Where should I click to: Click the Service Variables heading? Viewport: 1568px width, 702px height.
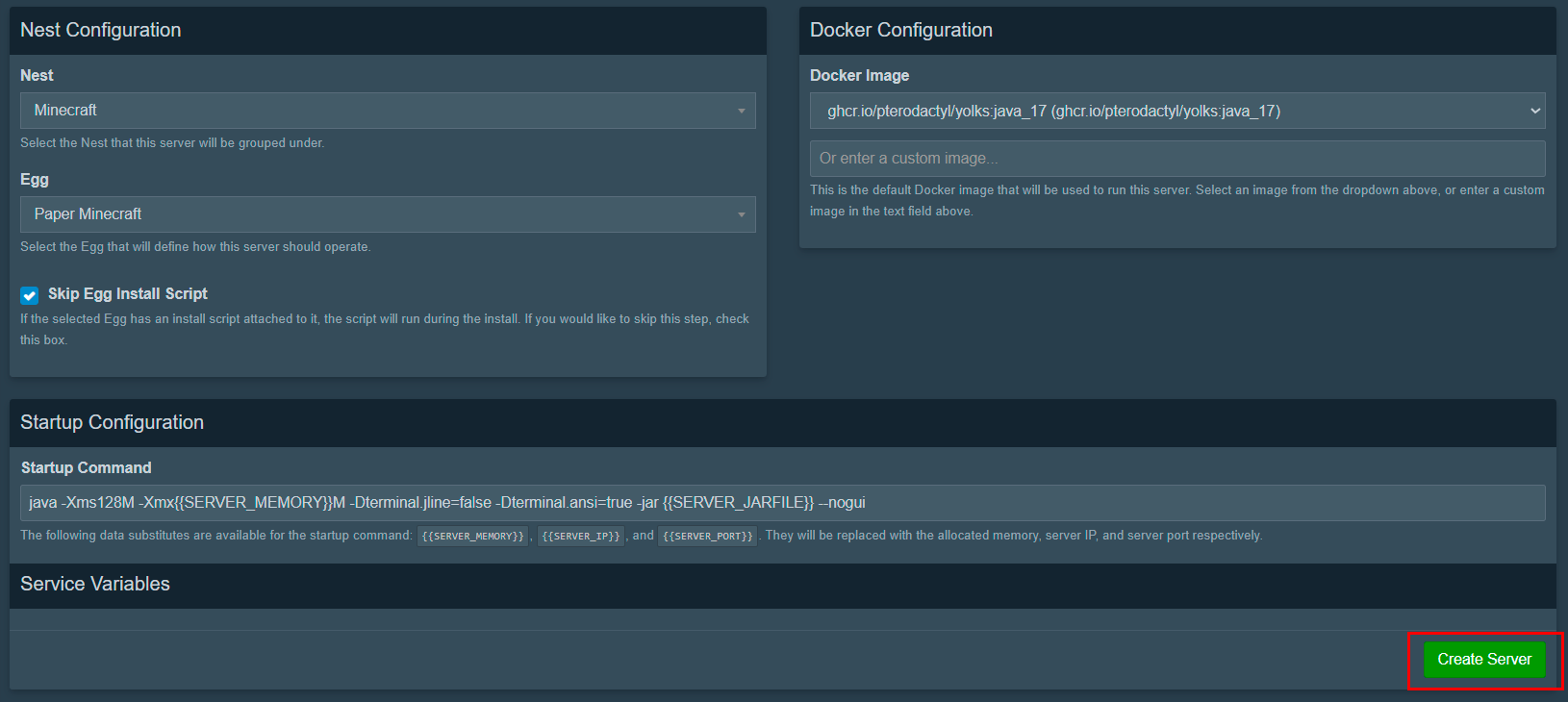(95, 584)
